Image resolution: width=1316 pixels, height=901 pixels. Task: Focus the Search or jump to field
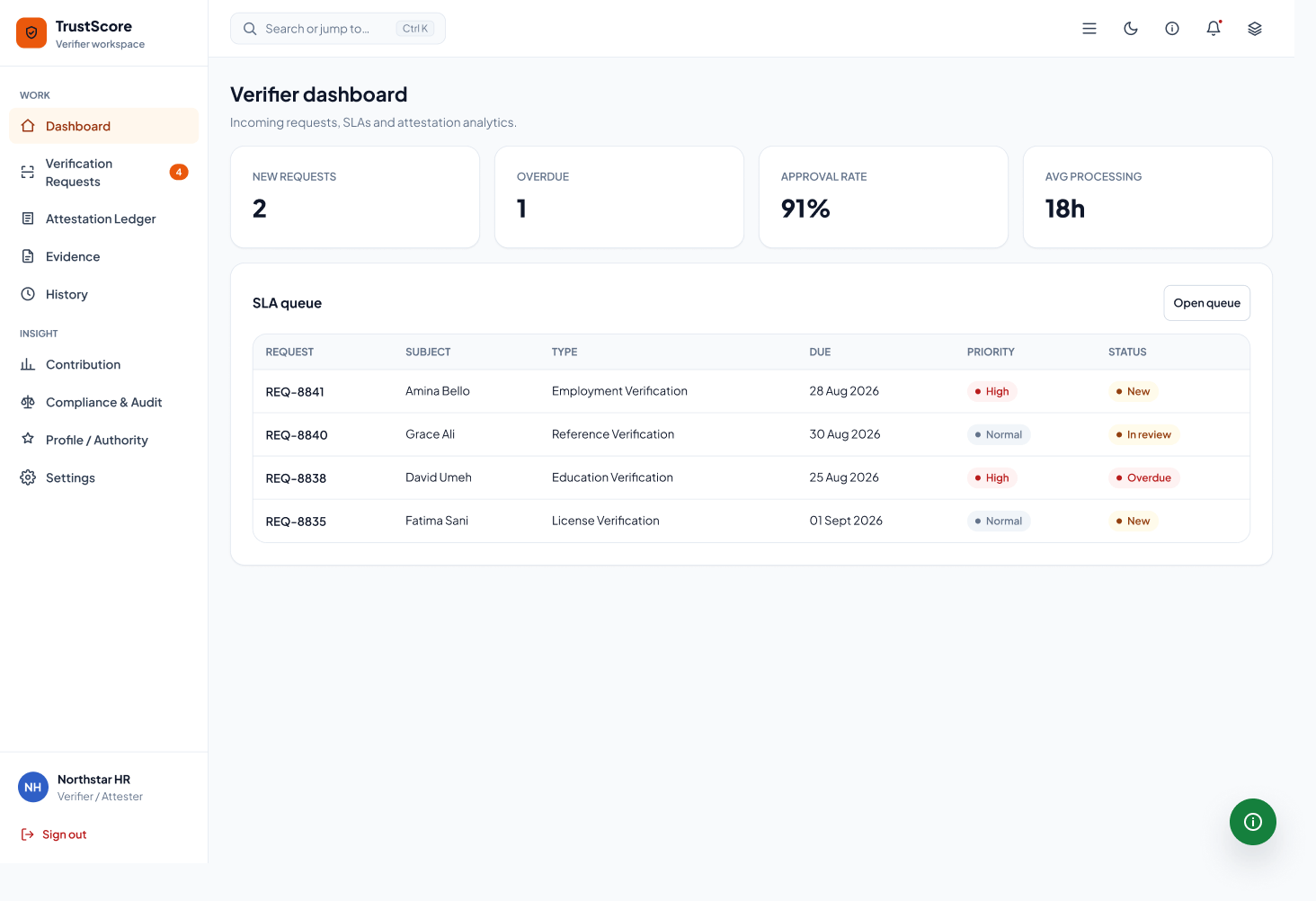coord(338,29)
